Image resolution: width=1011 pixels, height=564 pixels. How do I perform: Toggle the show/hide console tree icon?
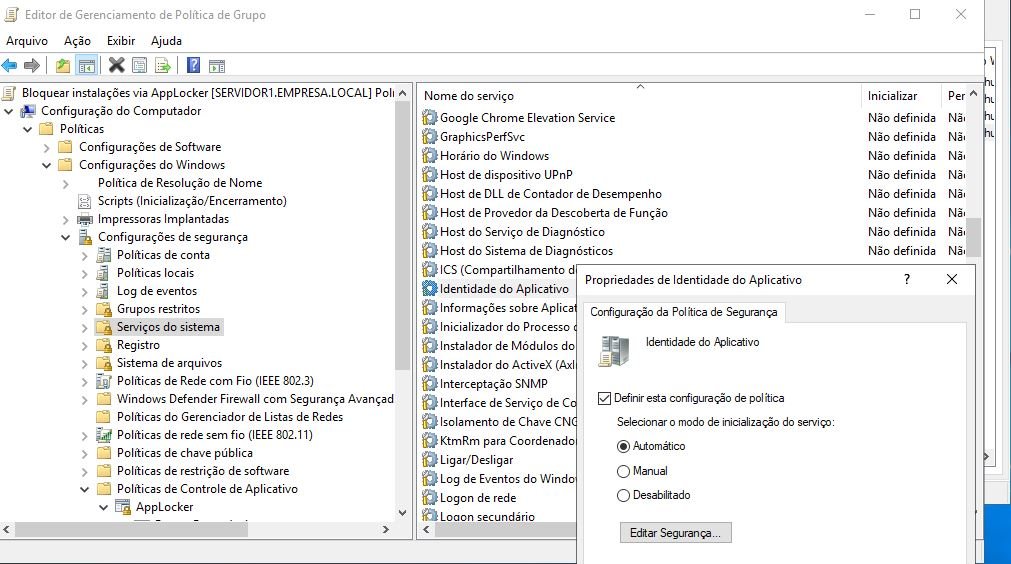(x=86, y=65)
